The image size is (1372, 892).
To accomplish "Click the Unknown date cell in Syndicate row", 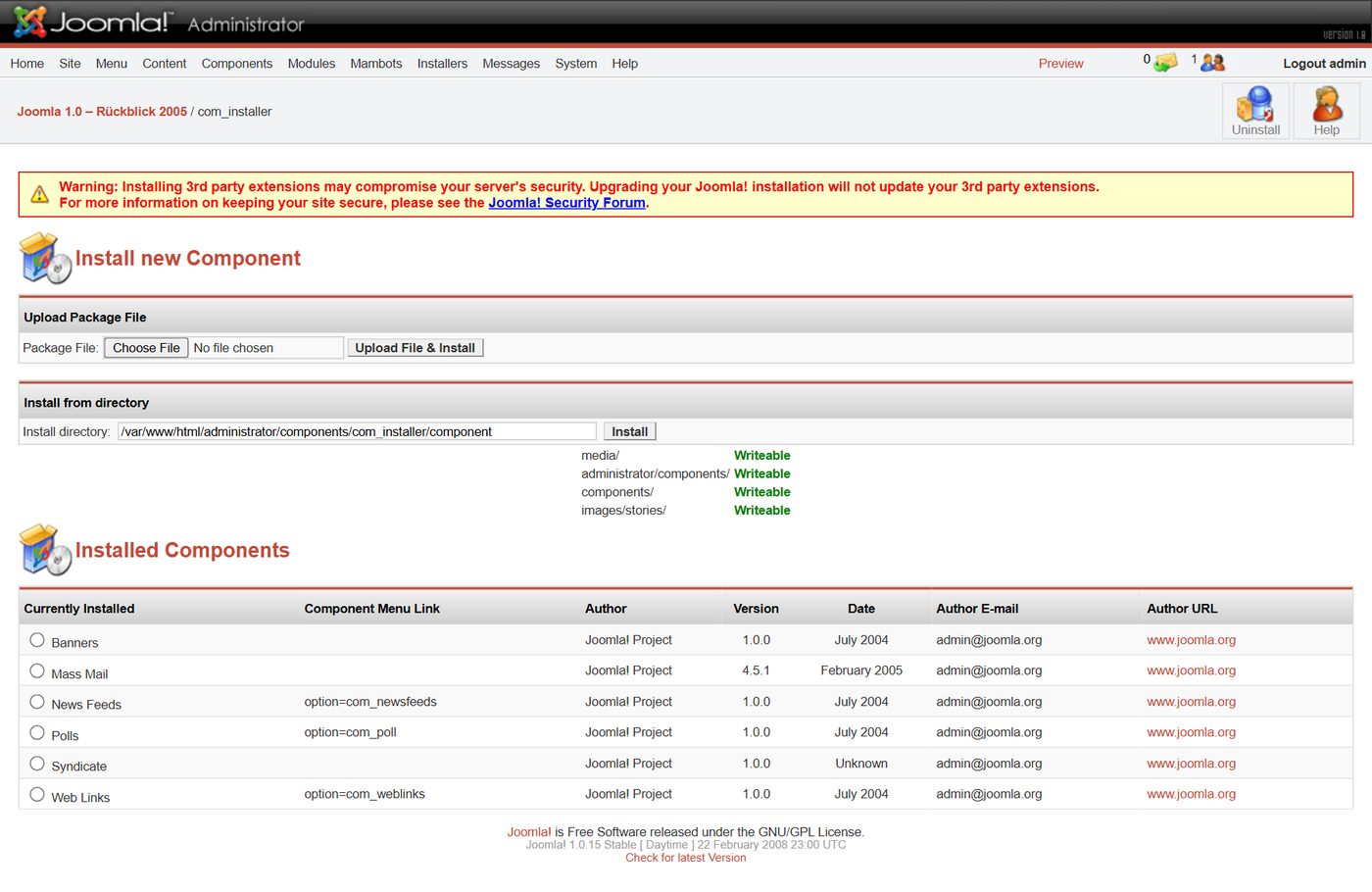I will click(861, 764).
